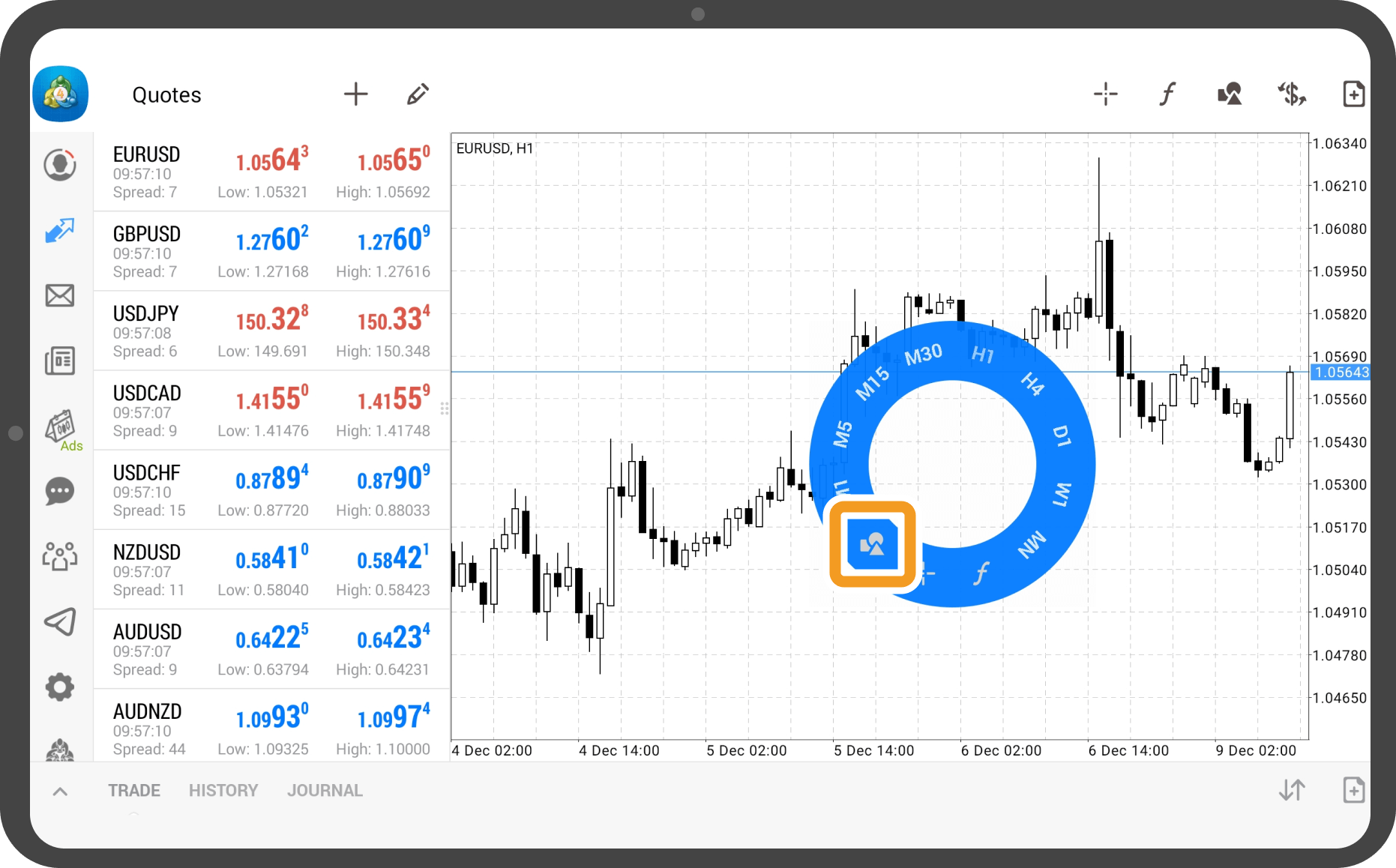Open indicators via top toolbar f icon
Image resolution: width=1396 pixels, height=868 pixels.
coord(1167,94)
